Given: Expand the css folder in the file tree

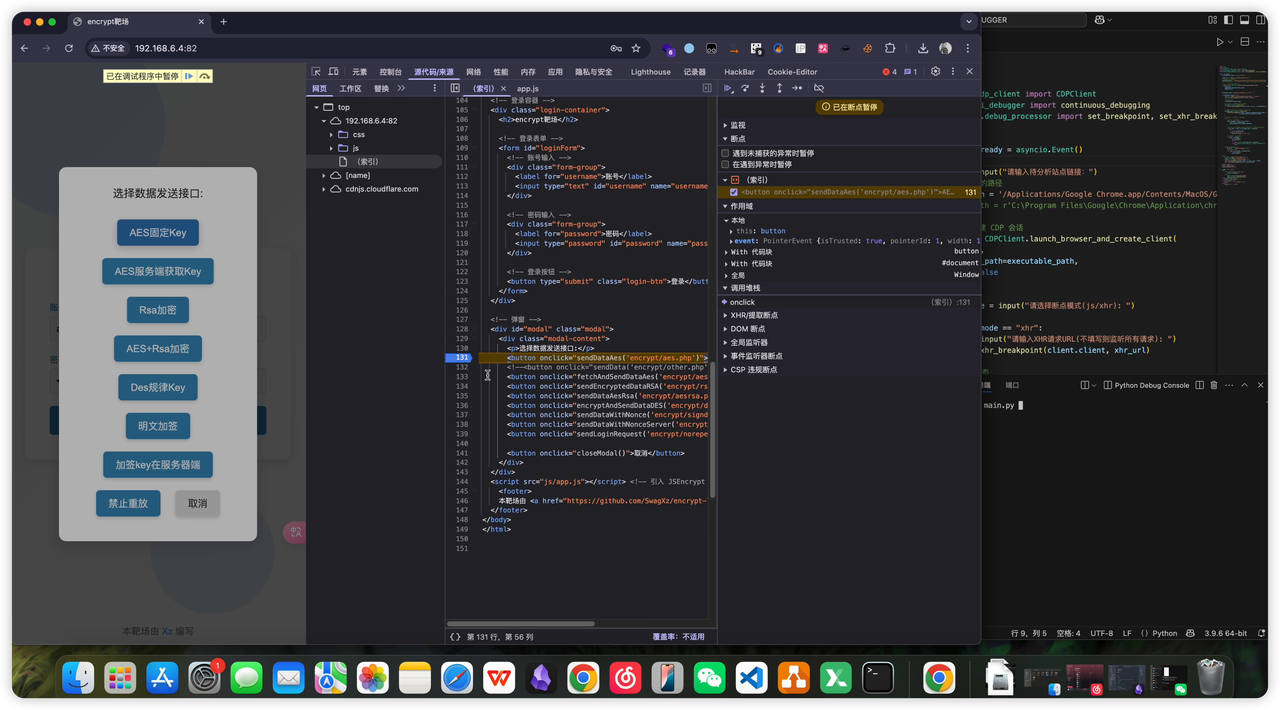Looking at the screenshot, I should 332,134.
